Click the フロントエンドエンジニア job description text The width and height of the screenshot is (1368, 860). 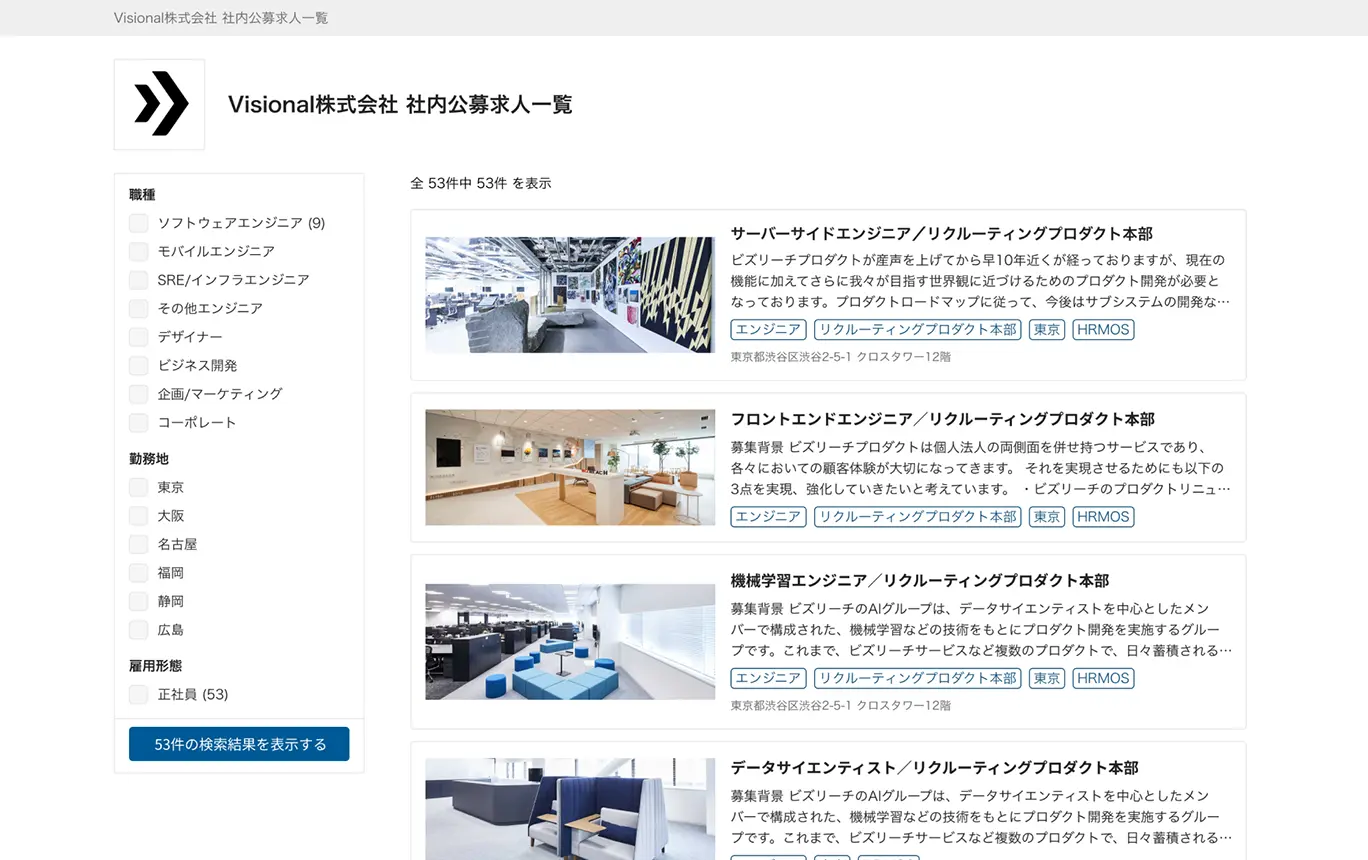(x=980, y=468)
